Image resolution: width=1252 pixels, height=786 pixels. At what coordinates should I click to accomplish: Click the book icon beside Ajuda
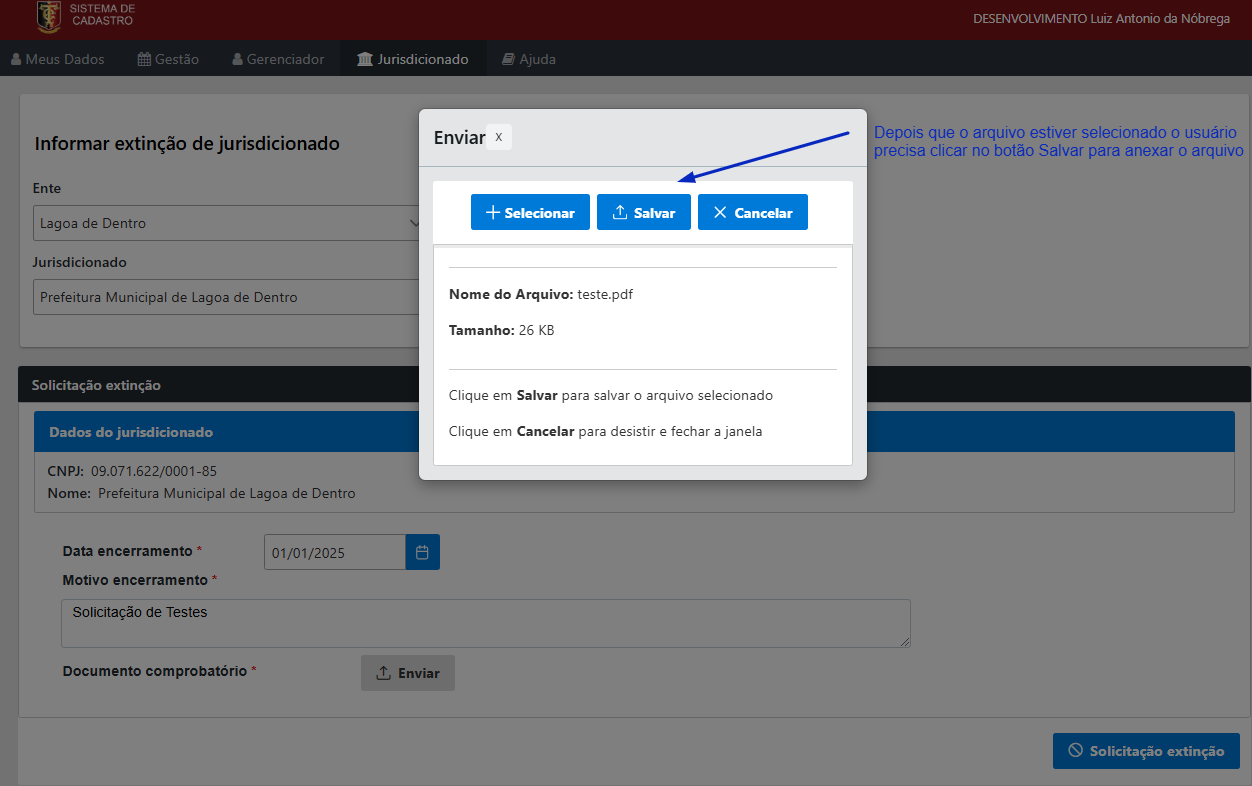tap(508, 59)
